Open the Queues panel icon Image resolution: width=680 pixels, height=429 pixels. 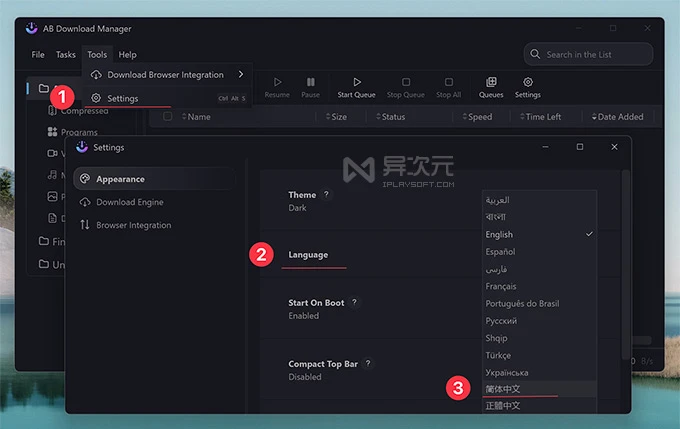491,82
